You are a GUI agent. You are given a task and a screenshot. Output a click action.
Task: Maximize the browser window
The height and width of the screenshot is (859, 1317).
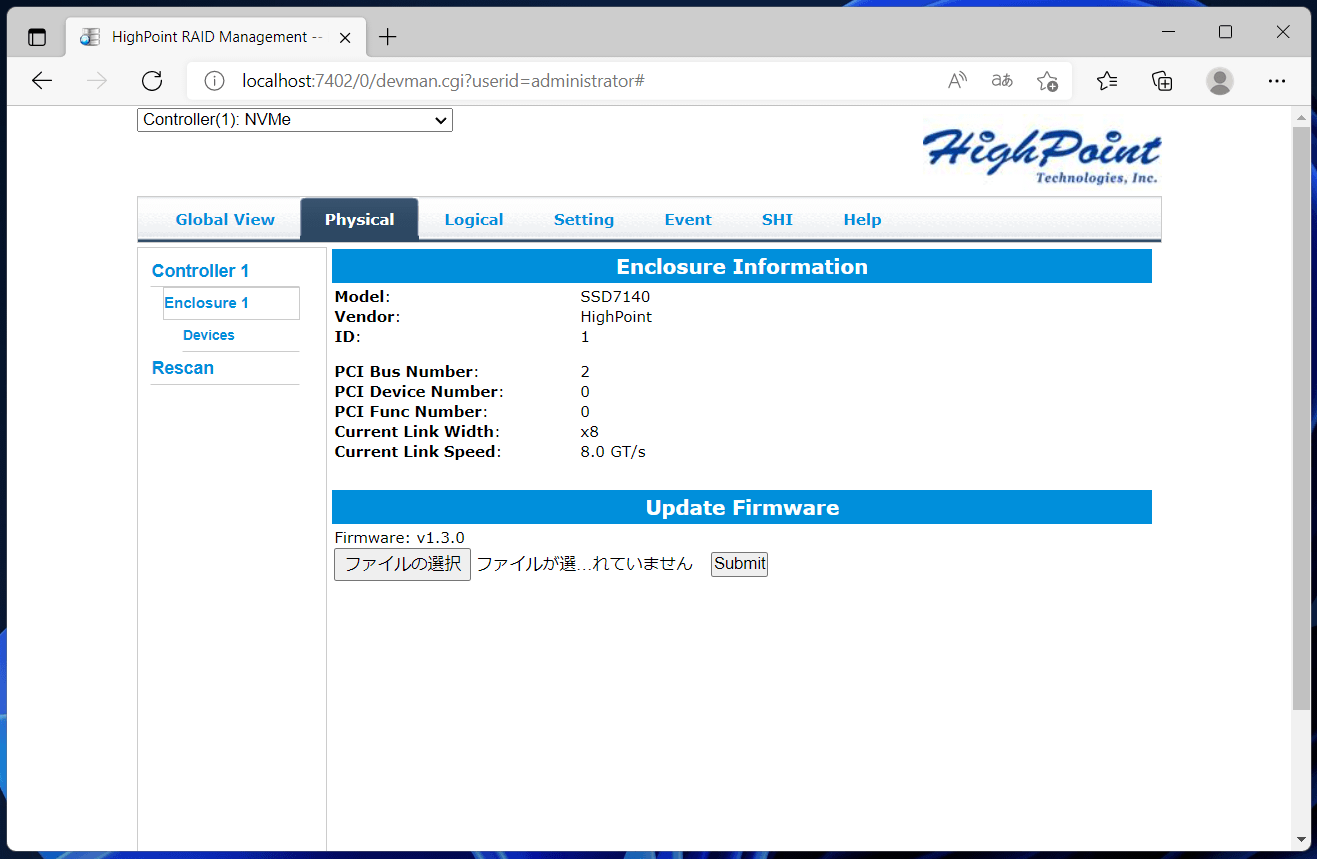click(1225, 32)
